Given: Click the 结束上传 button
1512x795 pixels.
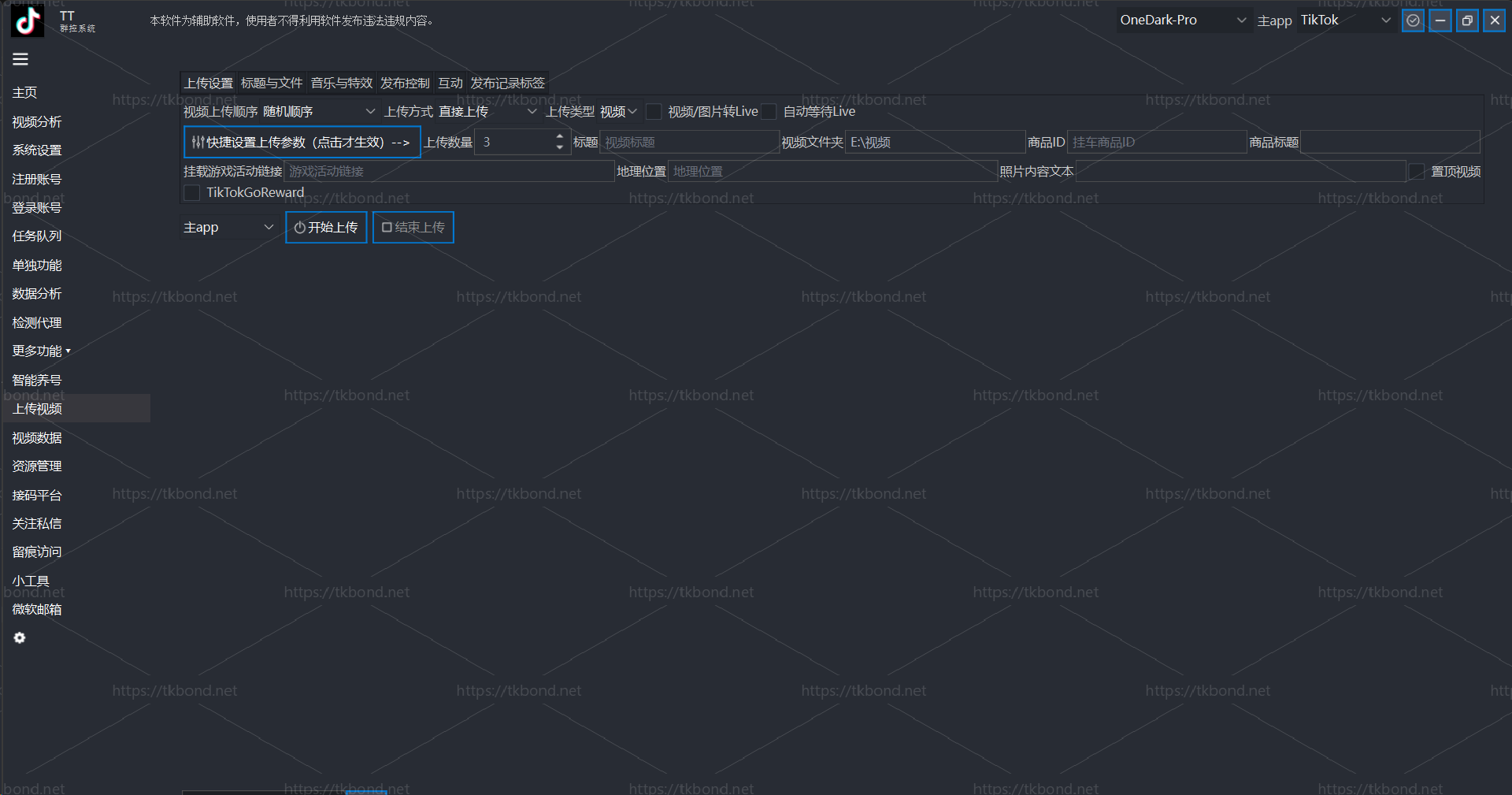Looking at the screenshot, I should [x=413, y=228].
